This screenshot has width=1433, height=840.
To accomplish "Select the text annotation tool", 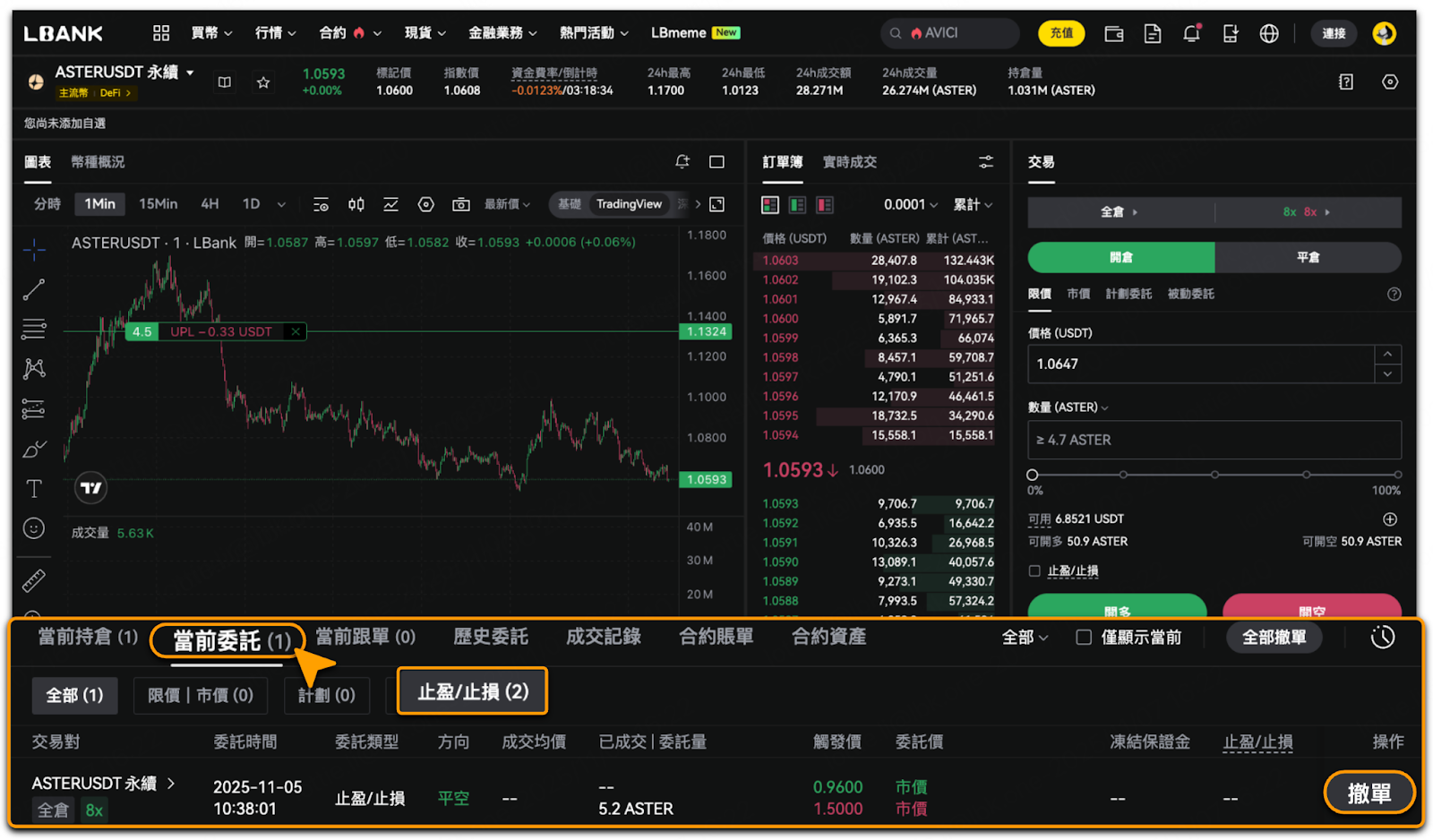I will tap(34, 488).
